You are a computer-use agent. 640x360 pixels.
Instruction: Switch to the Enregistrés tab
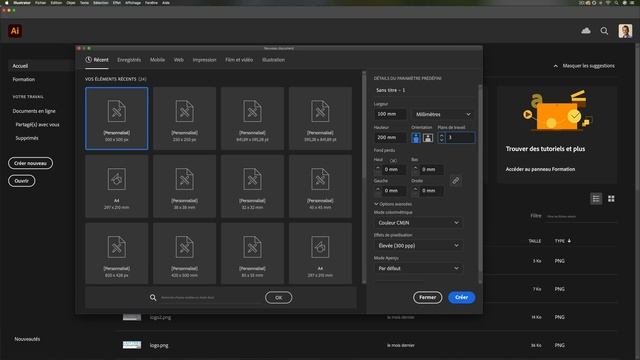129,60
